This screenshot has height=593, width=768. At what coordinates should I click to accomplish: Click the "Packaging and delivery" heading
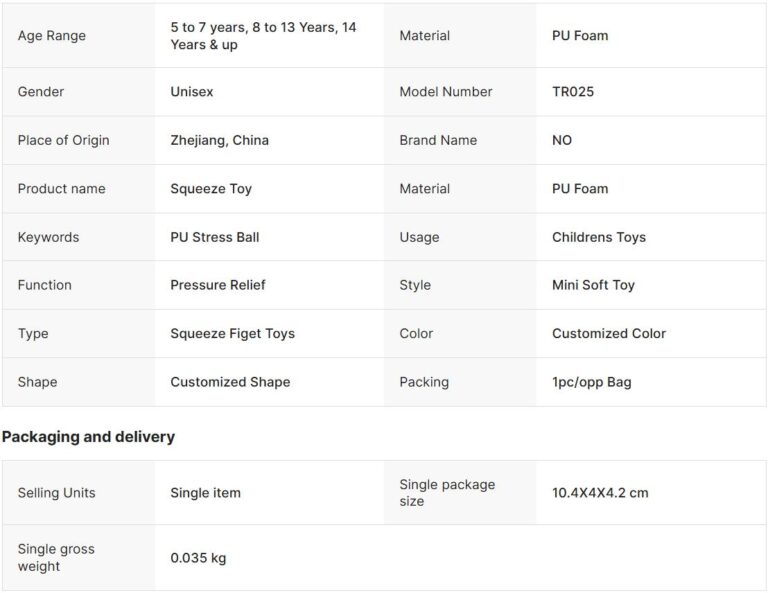(x=88, y=437)
